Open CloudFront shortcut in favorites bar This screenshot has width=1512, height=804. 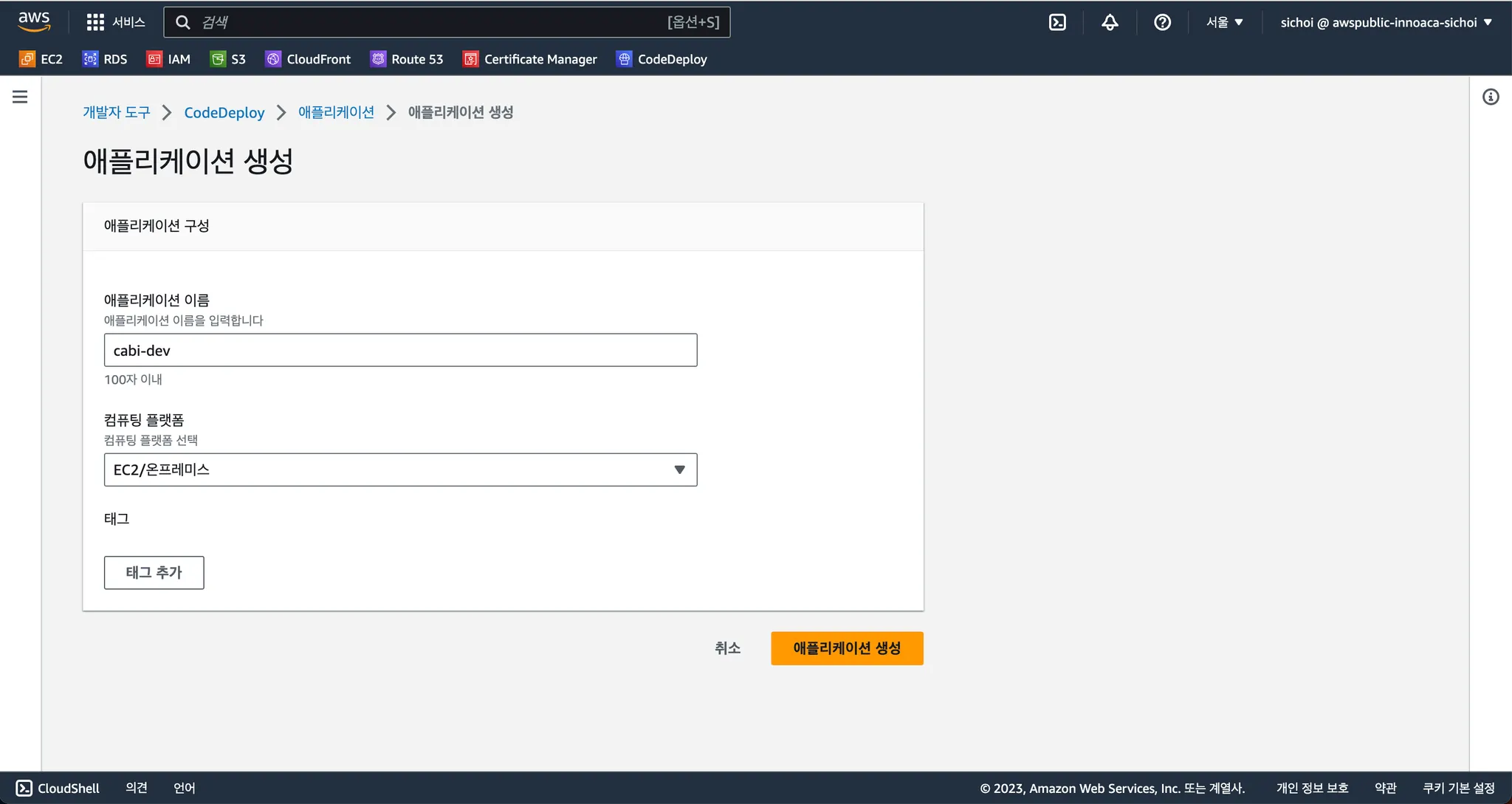pos(308,59)
